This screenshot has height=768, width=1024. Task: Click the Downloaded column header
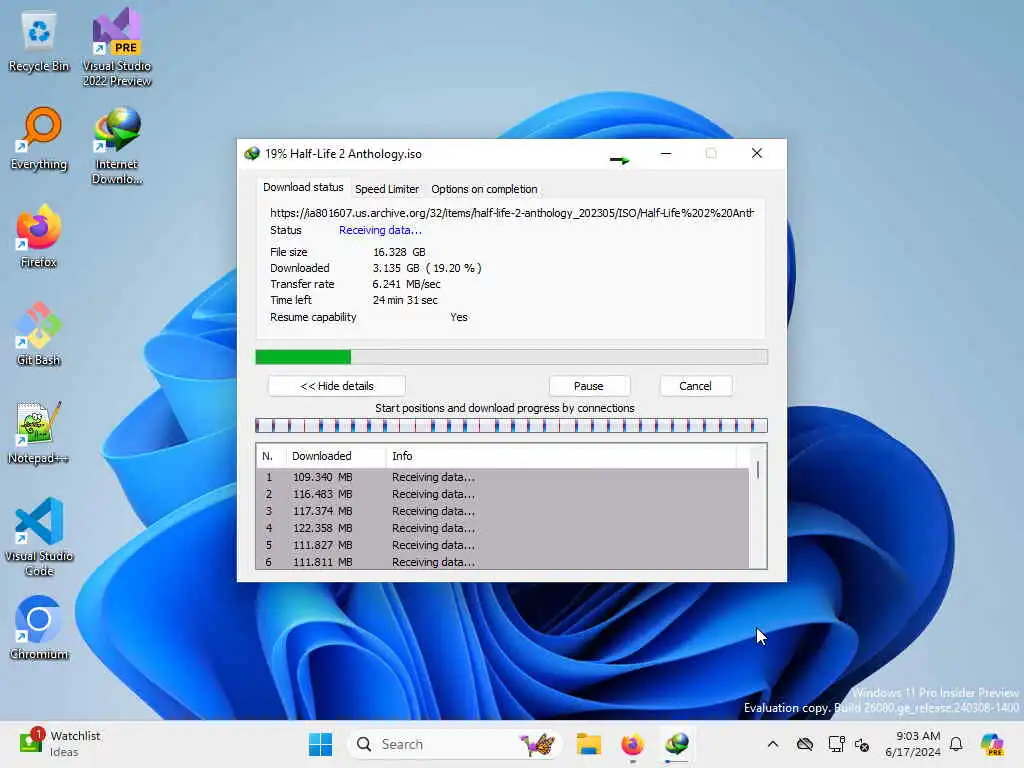coord(337,456)
